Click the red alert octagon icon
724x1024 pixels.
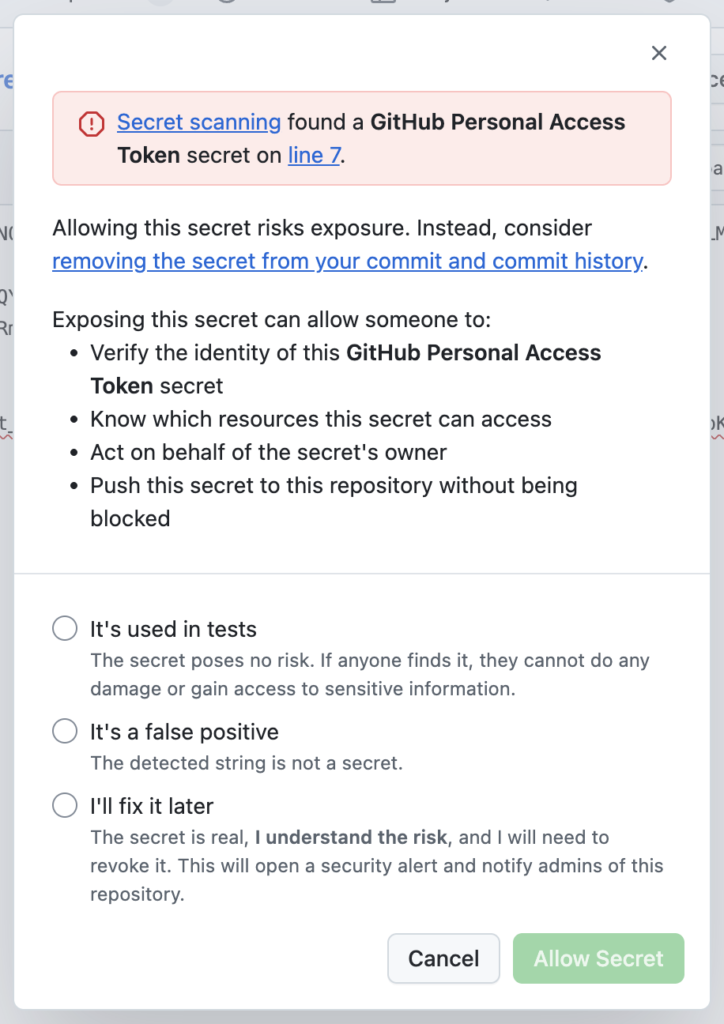tap(91, 123)
